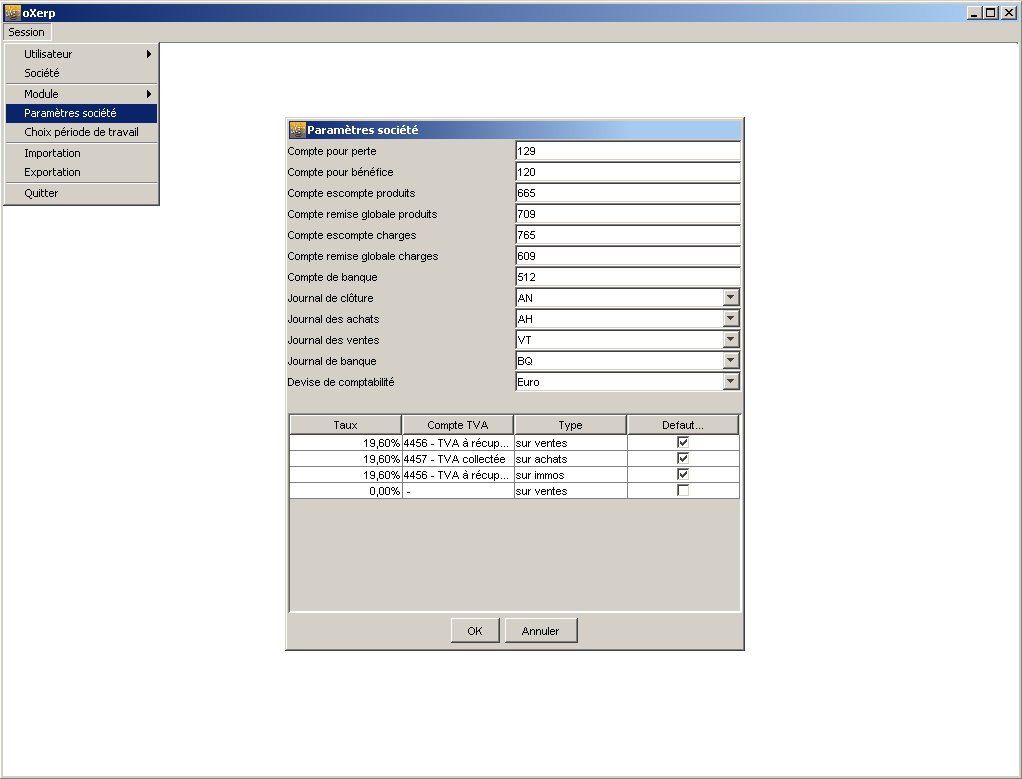Select 4456 TVA cell in sur immos row
The width and height of the screenshot is (1022, 779).
[x=458, y=475]
